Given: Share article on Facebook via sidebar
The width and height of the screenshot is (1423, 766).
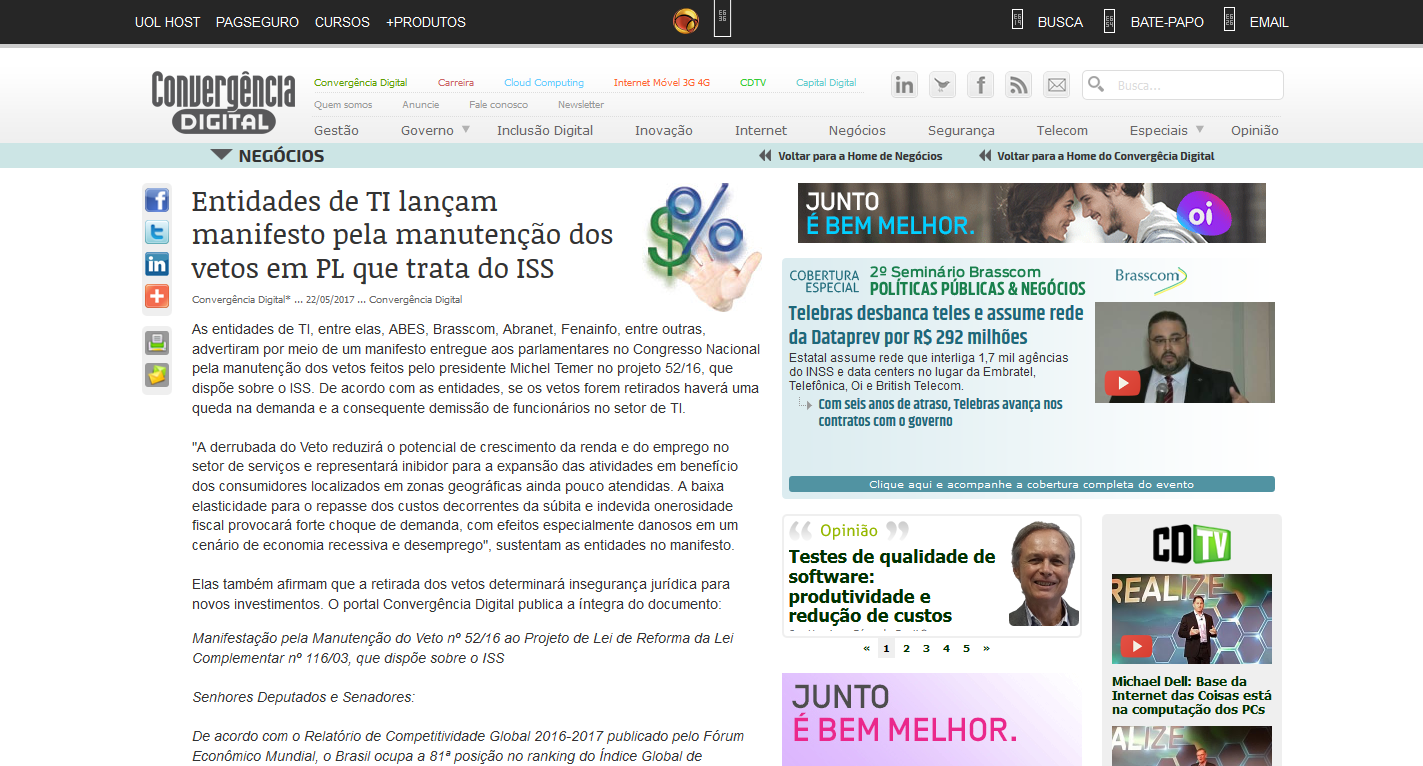Looking at the screenshot, I should 157,200.
